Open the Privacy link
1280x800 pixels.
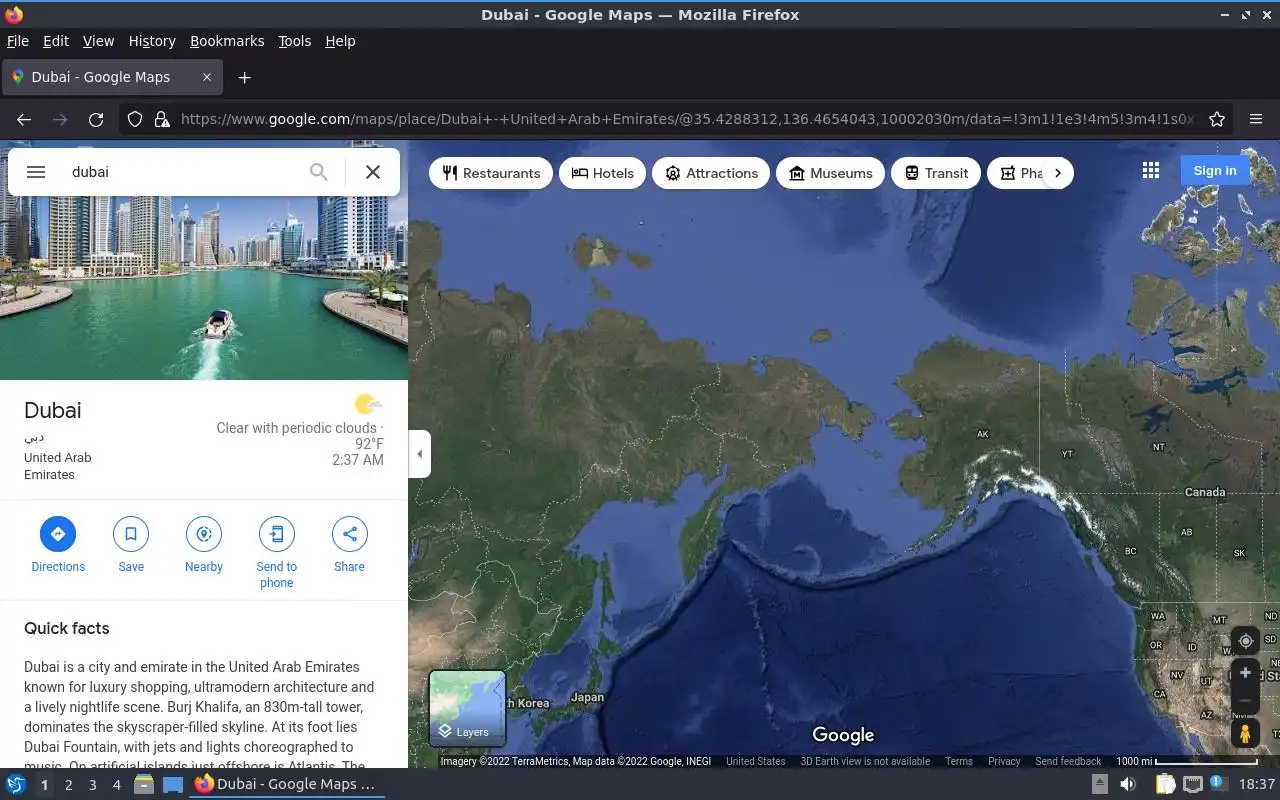(1004, 761)
